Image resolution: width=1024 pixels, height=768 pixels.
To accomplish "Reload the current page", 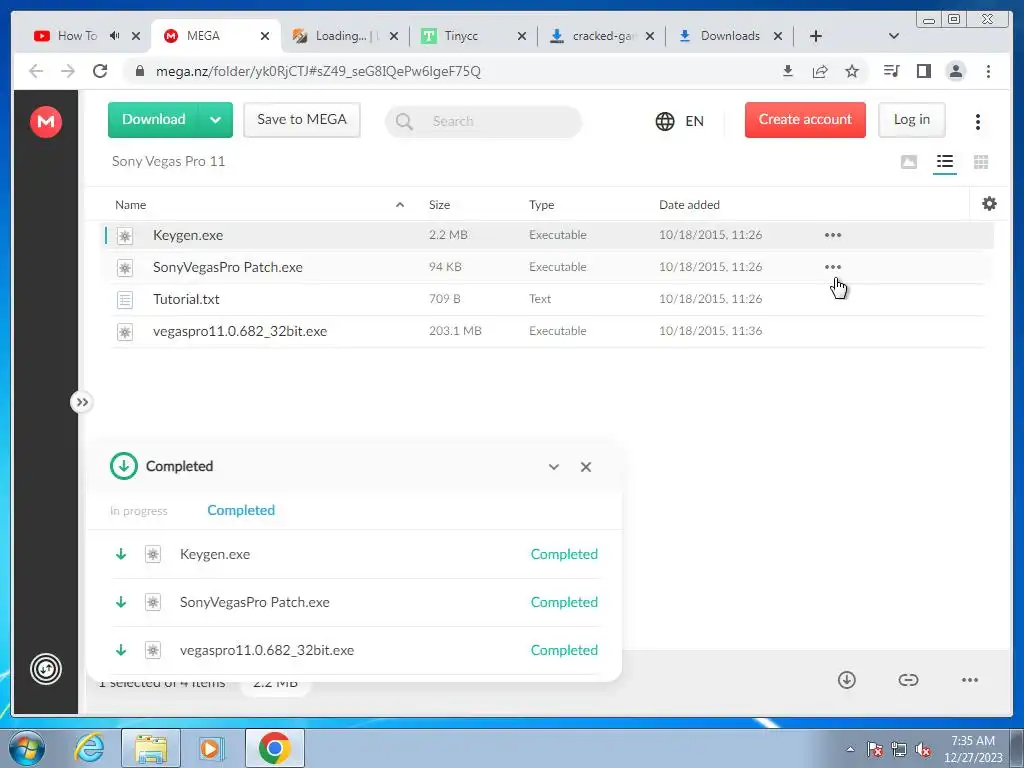I will [100, 71].
